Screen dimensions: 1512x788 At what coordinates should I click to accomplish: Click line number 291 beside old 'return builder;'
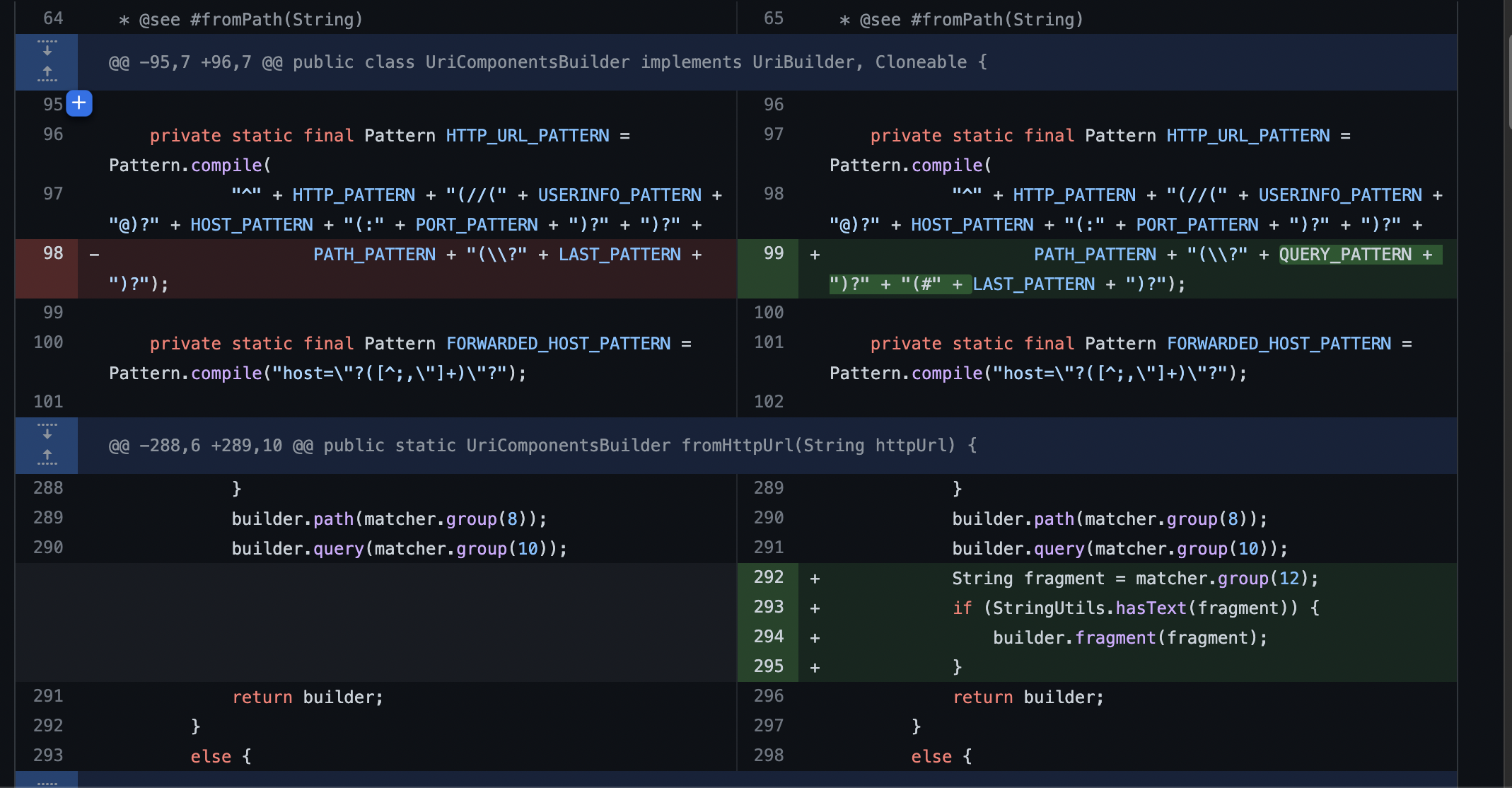pos(48,696)
